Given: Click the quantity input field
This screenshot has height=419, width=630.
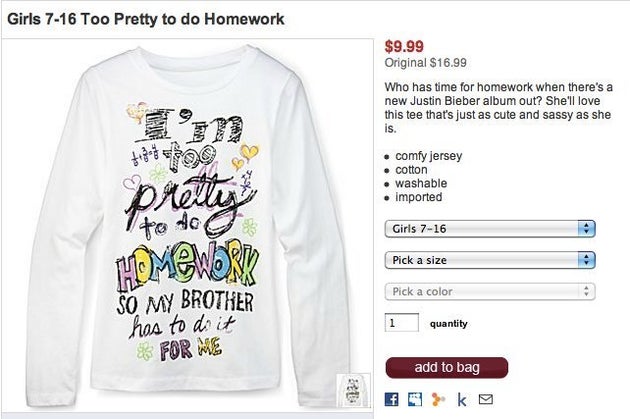Looking at the screenshot, I should tap(402, 324).
